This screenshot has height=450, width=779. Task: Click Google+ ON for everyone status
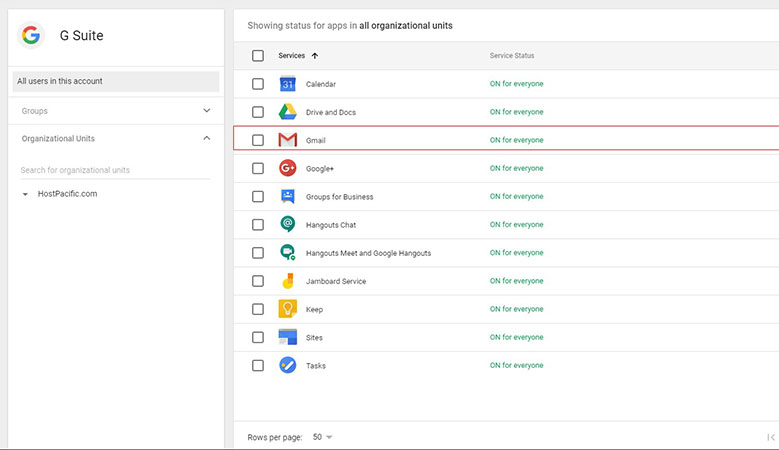[x=517, y=168]
